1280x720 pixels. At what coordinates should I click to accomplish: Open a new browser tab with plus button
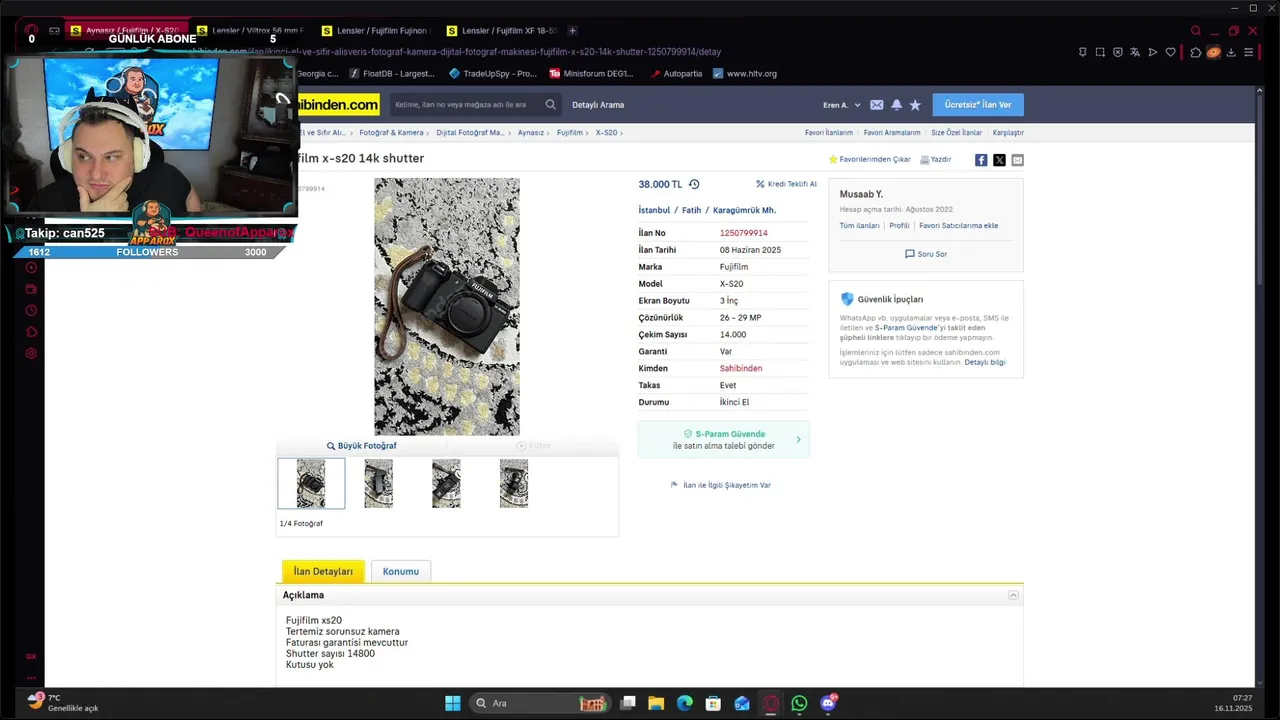[572, 31]
